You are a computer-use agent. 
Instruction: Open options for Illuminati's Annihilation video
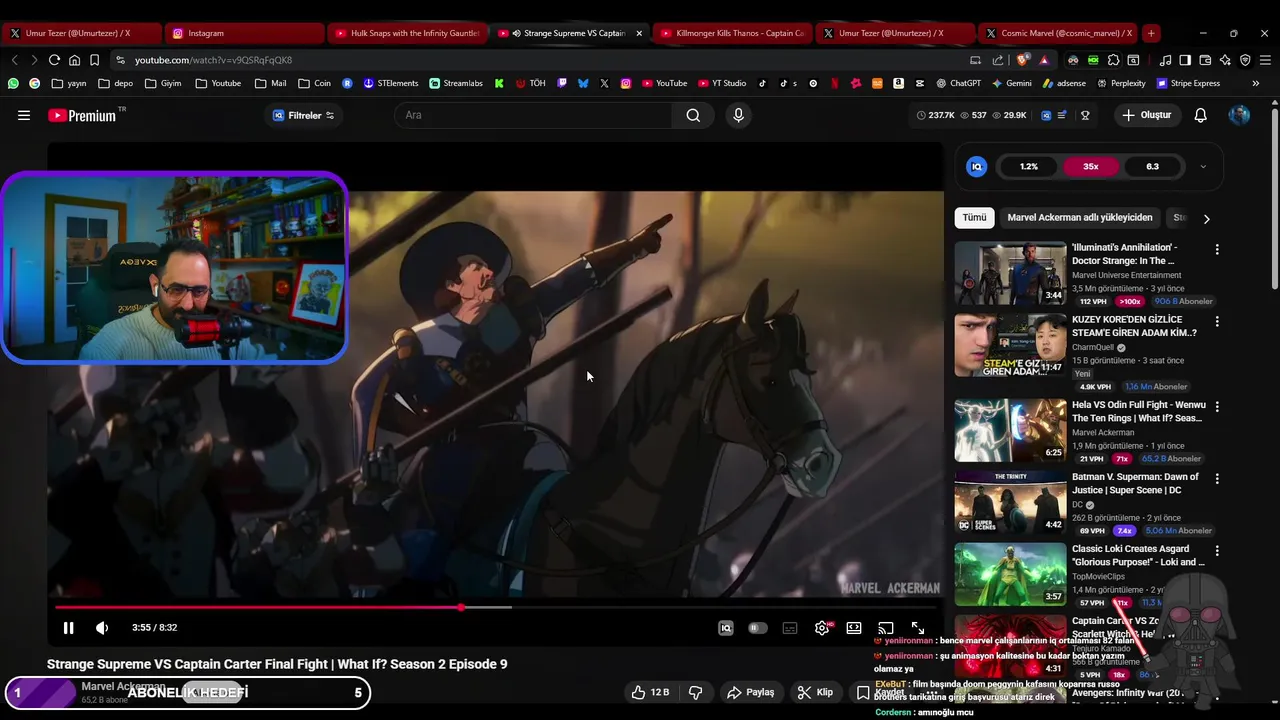point(1217,249)
